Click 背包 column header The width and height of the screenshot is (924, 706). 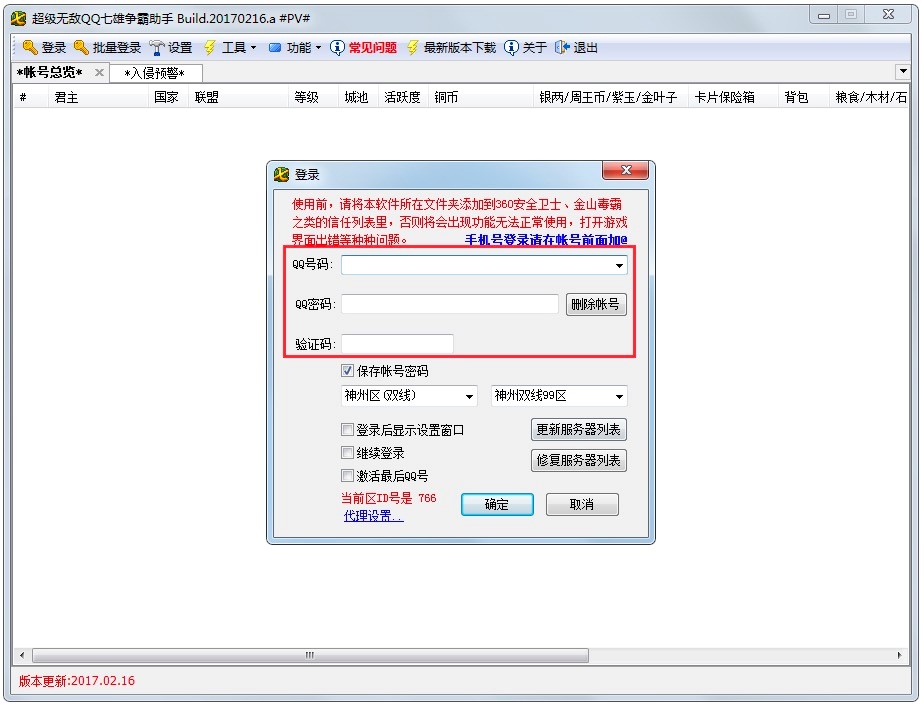coord(803,97)
